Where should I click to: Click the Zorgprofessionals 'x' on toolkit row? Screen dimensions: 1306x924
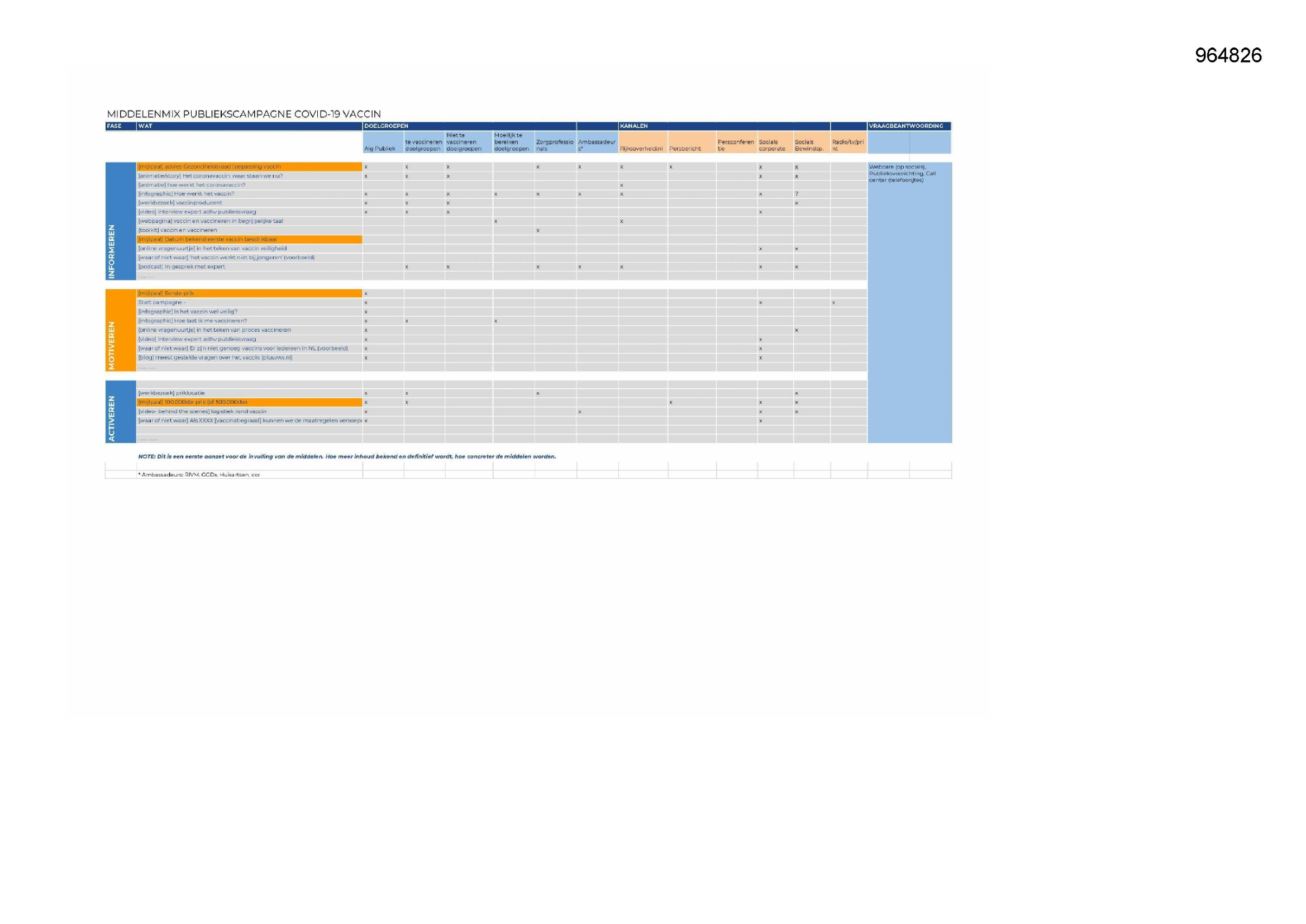click(537, 230)
